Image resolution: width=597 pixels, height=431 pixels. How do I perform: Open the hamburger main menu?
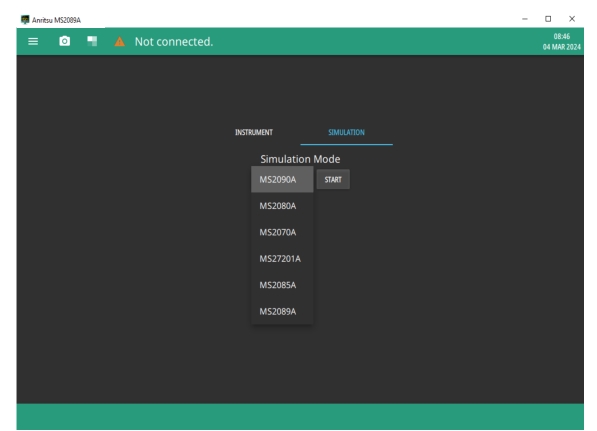[33, 42]
